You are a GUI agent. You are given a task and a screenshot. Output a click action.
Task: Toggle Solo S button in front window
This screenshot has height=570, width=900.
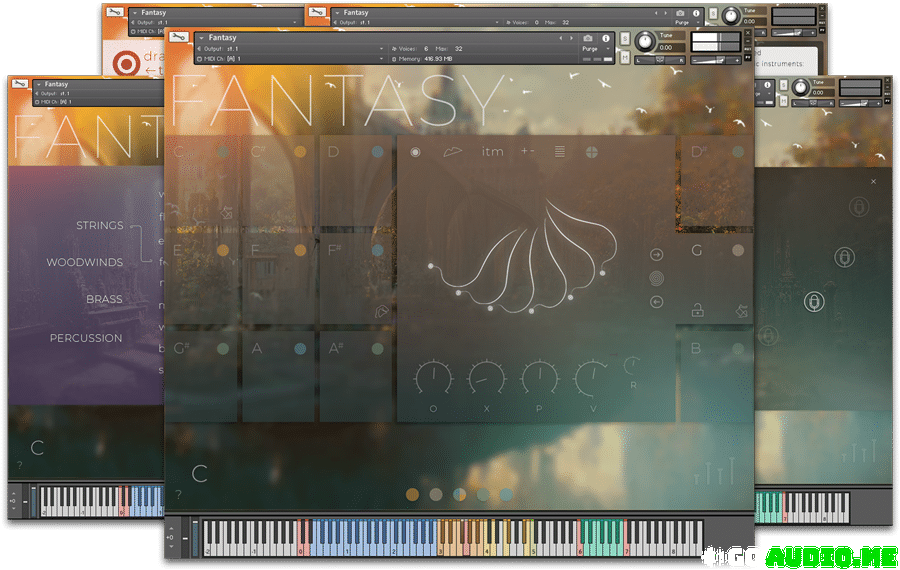click(x=625, y=38)
